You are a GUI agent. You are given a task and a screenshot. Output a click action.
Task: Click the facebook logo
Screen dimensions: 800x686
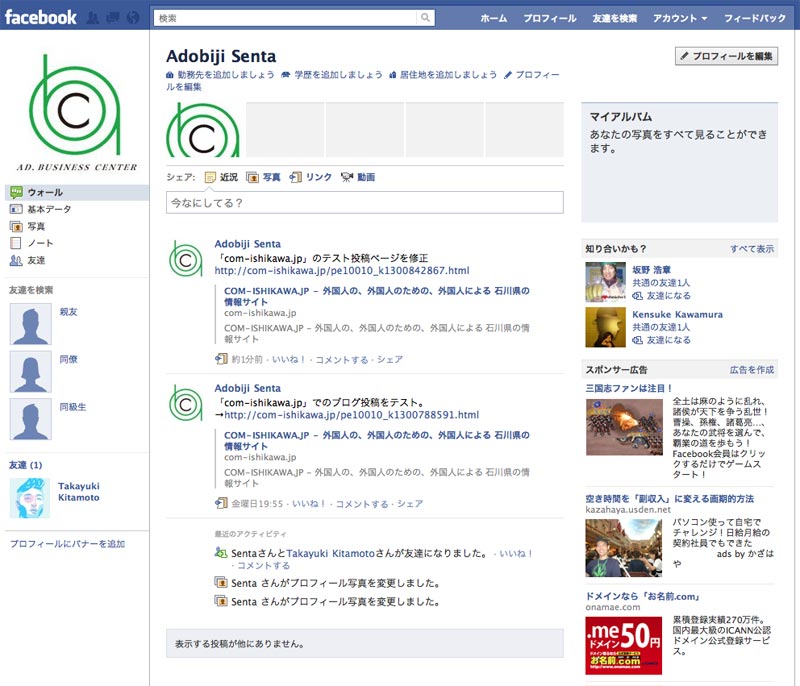41,17
